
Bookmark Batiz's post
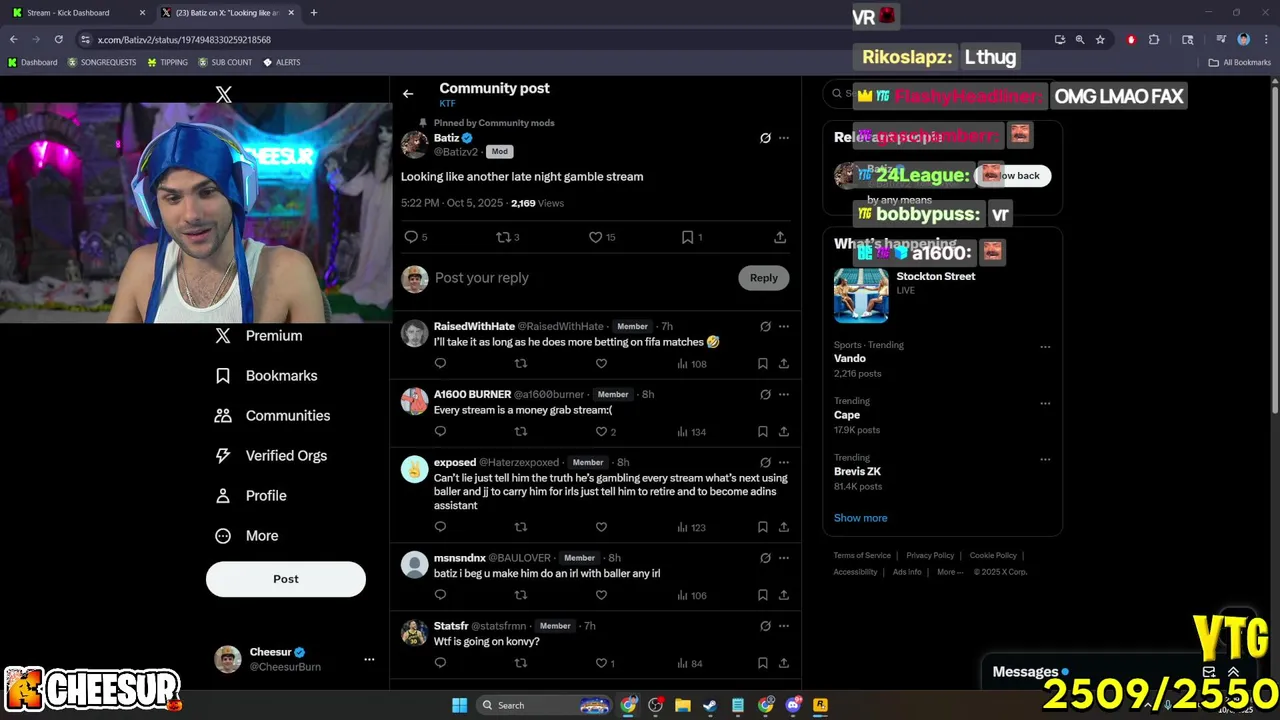pos(687,237)
